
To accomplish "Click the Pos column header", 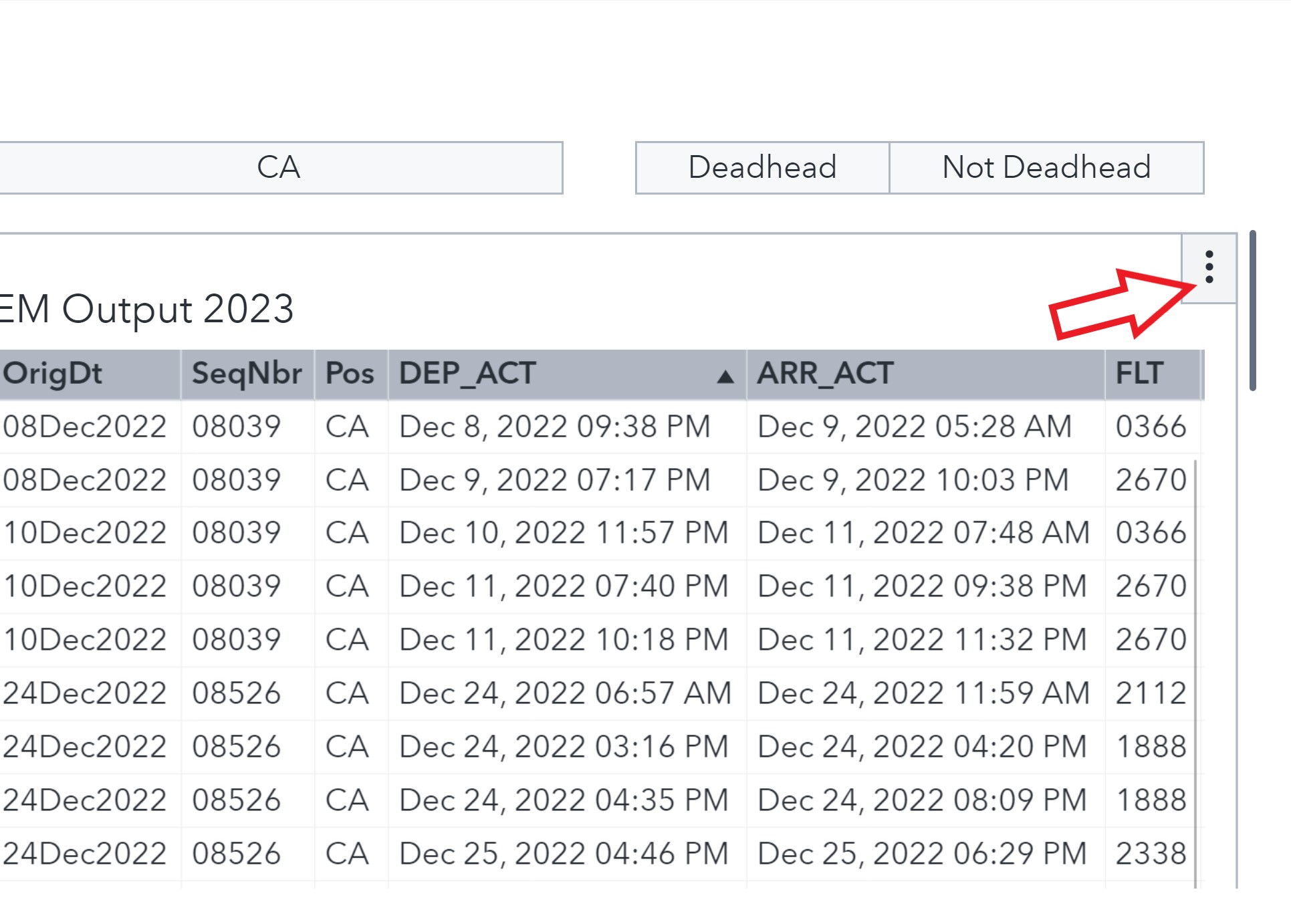I will pyautogui.click(x=350, y=374).
